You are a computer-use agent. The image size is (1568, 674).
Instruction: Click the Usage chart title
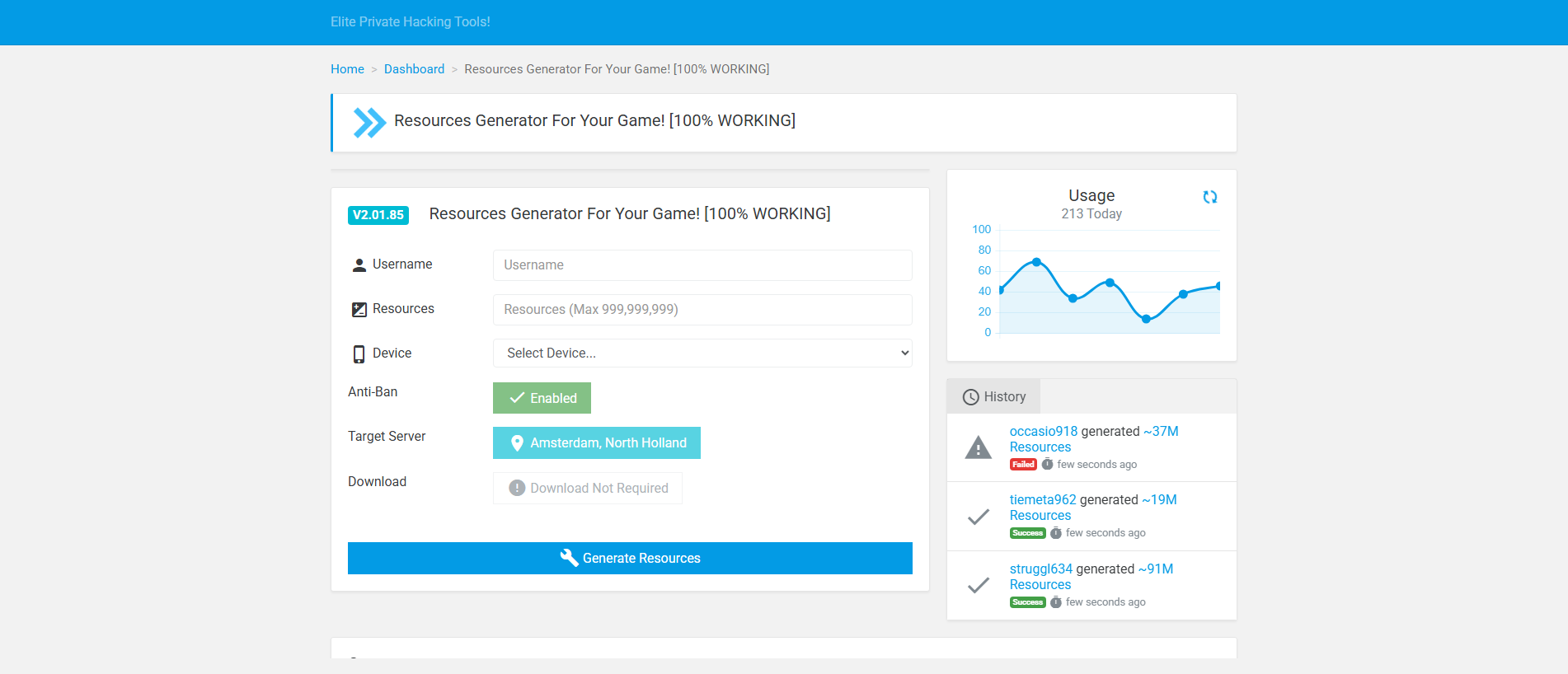point(1091,195)
